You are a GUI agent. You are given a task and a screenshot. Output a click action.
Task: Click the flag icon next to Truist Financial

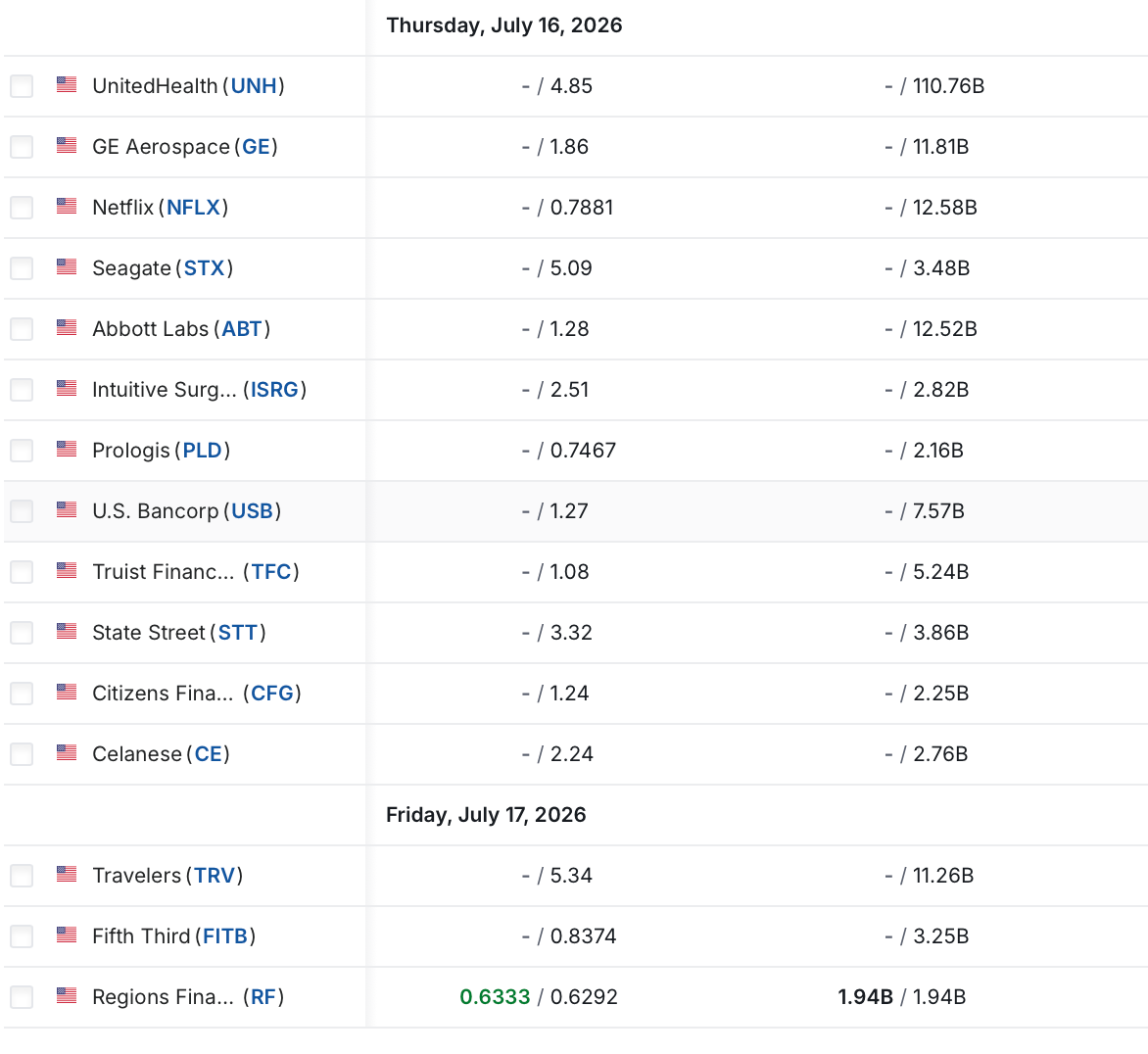[x=67, y=570]
